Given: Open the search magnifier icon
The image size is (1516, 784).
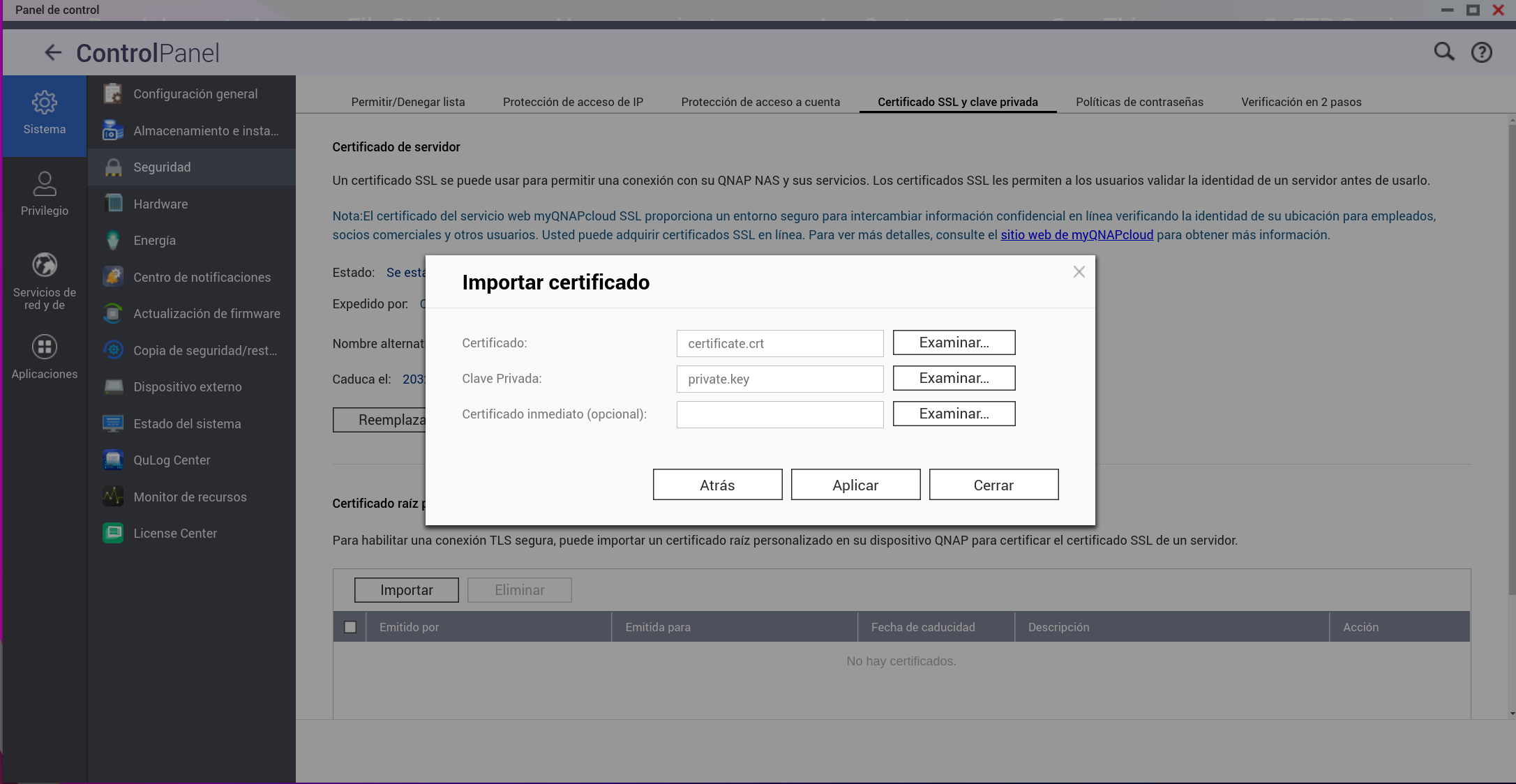Looking at the screenshot, I should [1443, 52].
